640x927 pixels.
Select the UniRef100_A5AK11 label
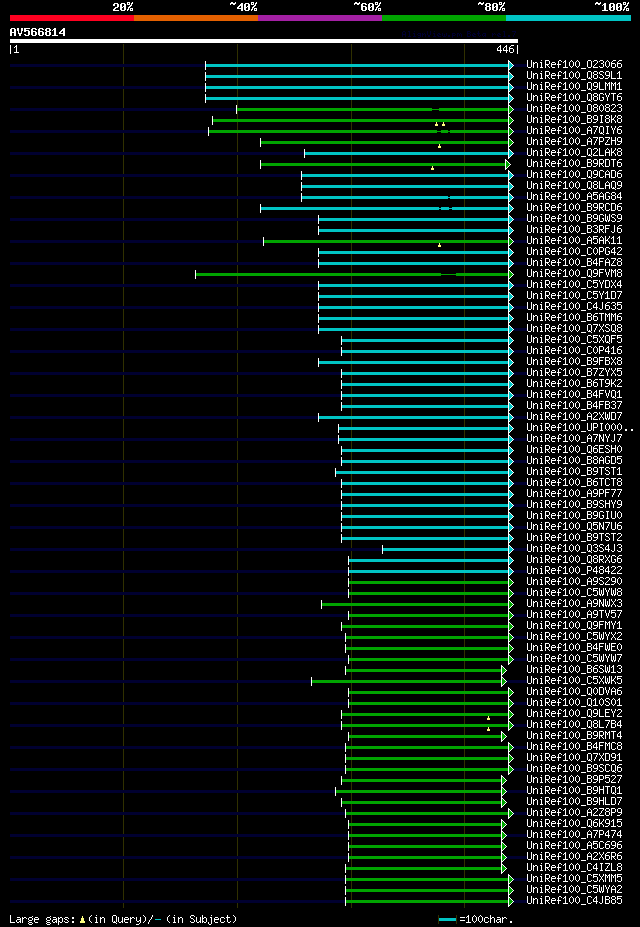click(x=574, y=241)
